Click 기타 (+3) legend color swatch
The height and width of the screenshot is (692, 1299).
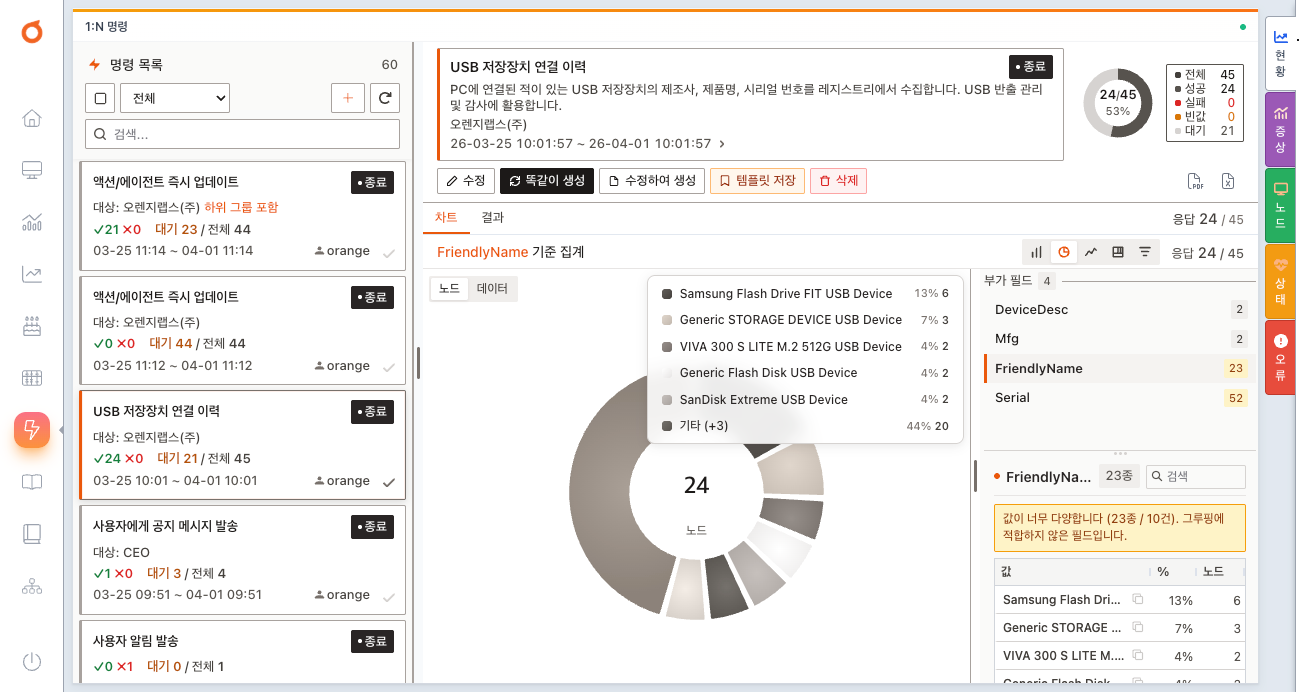pyautogui.click(x=667, y=426)
